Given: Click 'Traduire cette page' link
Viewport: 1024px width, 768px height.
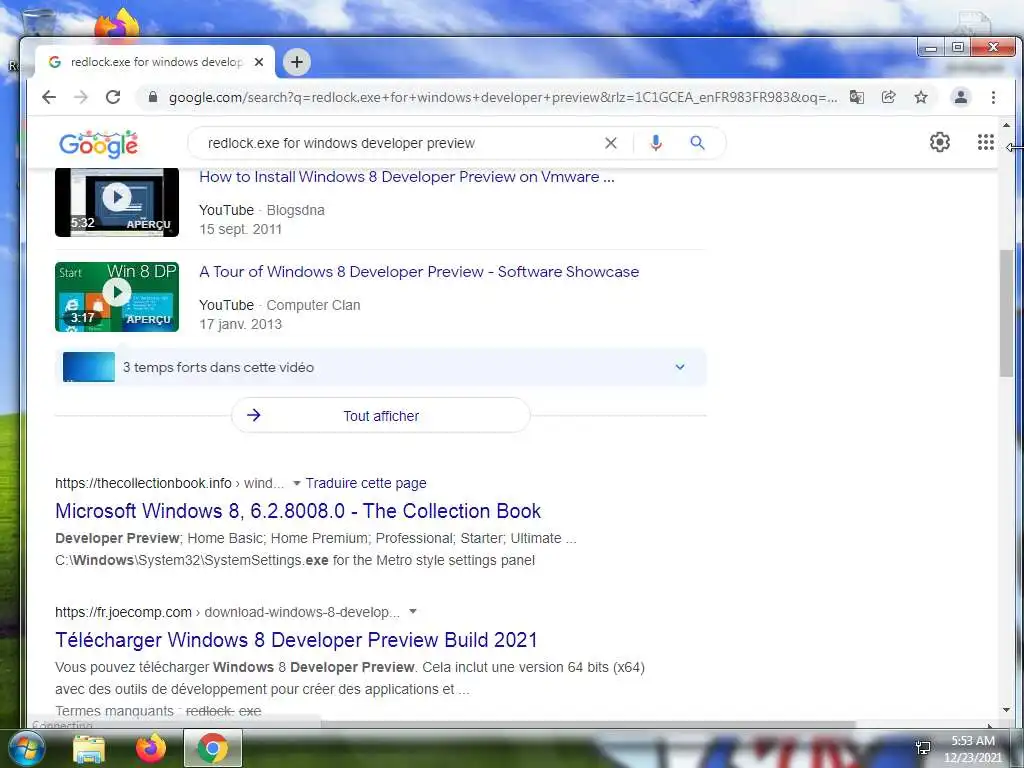Looking at the screenshot, I should 366,483.
